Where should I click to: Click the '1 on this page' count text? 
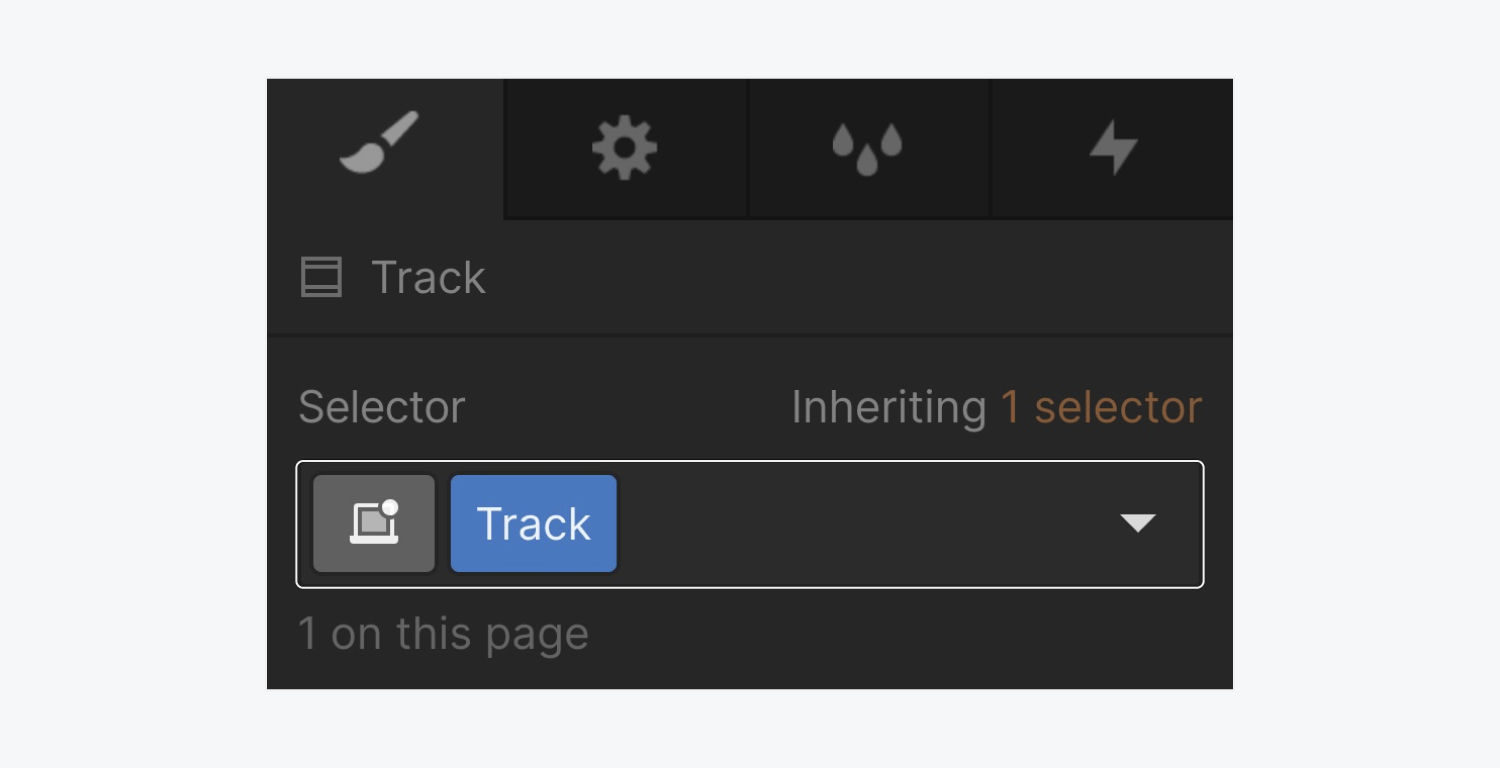point(444,634)
